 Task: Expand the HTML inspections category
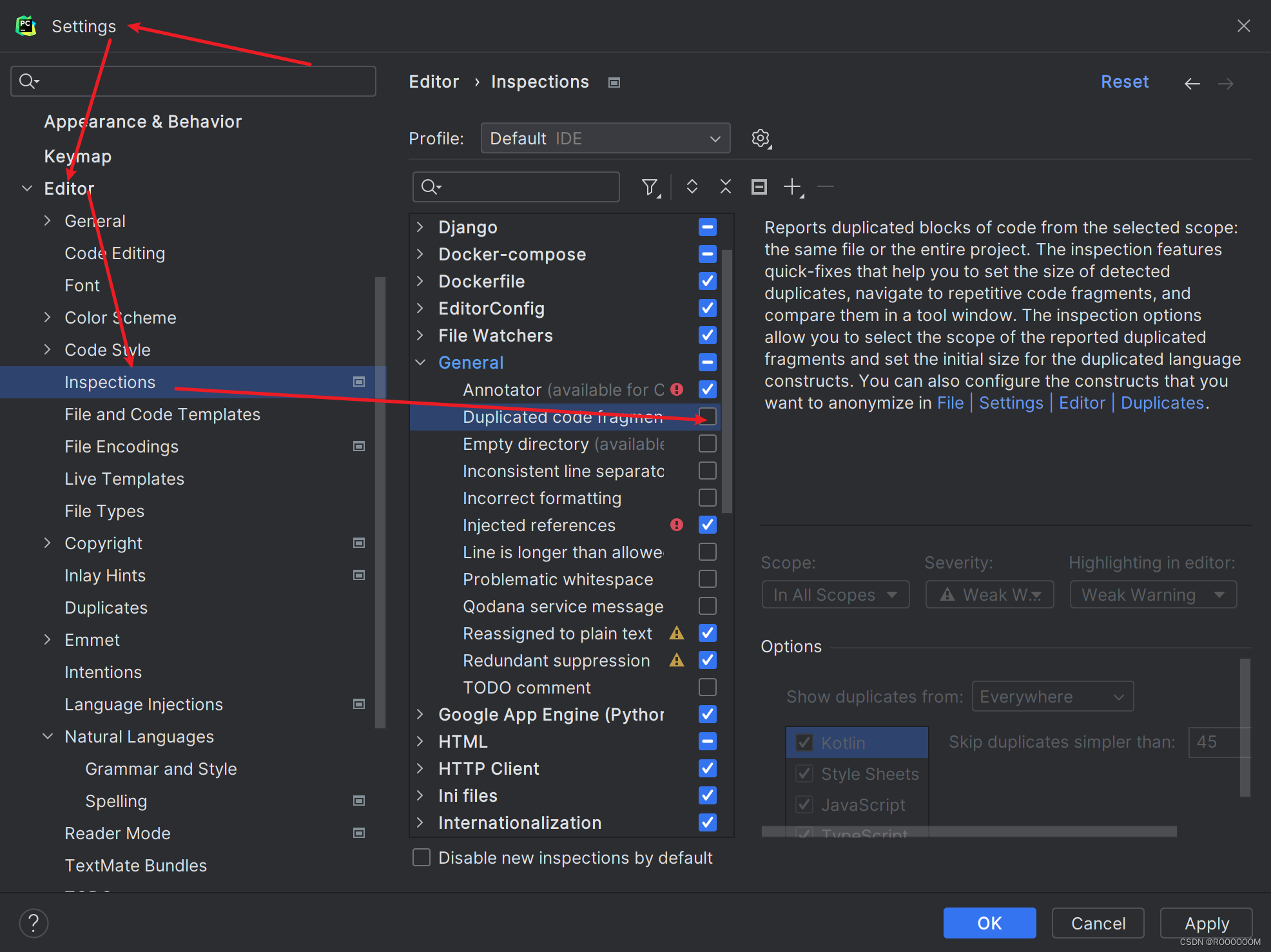click(422, 742)
